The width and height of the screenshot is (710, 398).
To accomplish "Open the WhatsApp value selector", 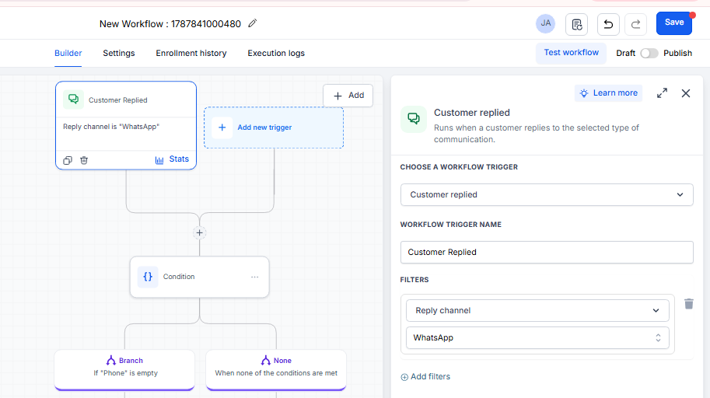I will pyautogui.click(x=537, y=338).
